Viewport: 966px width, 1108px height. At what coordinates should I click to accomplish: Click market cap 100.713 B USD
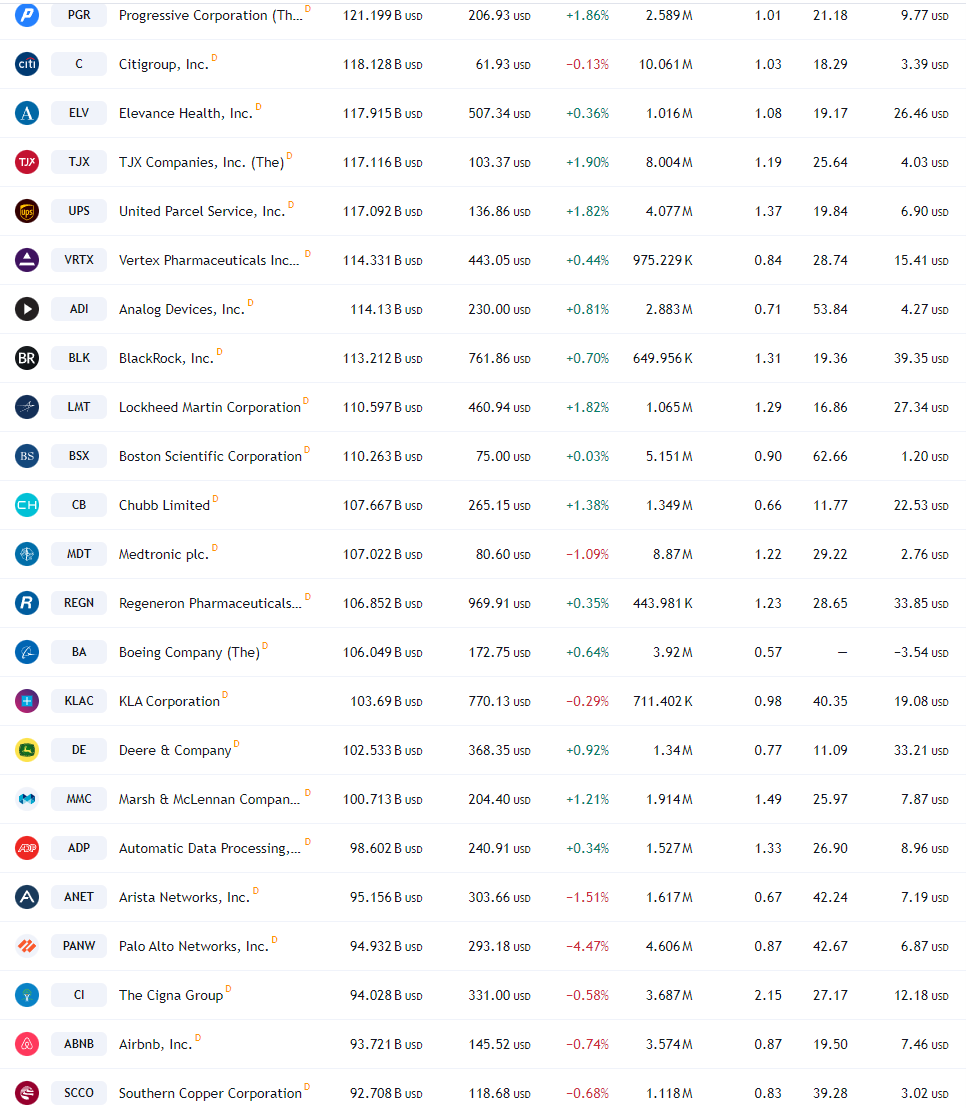[382, 799]
